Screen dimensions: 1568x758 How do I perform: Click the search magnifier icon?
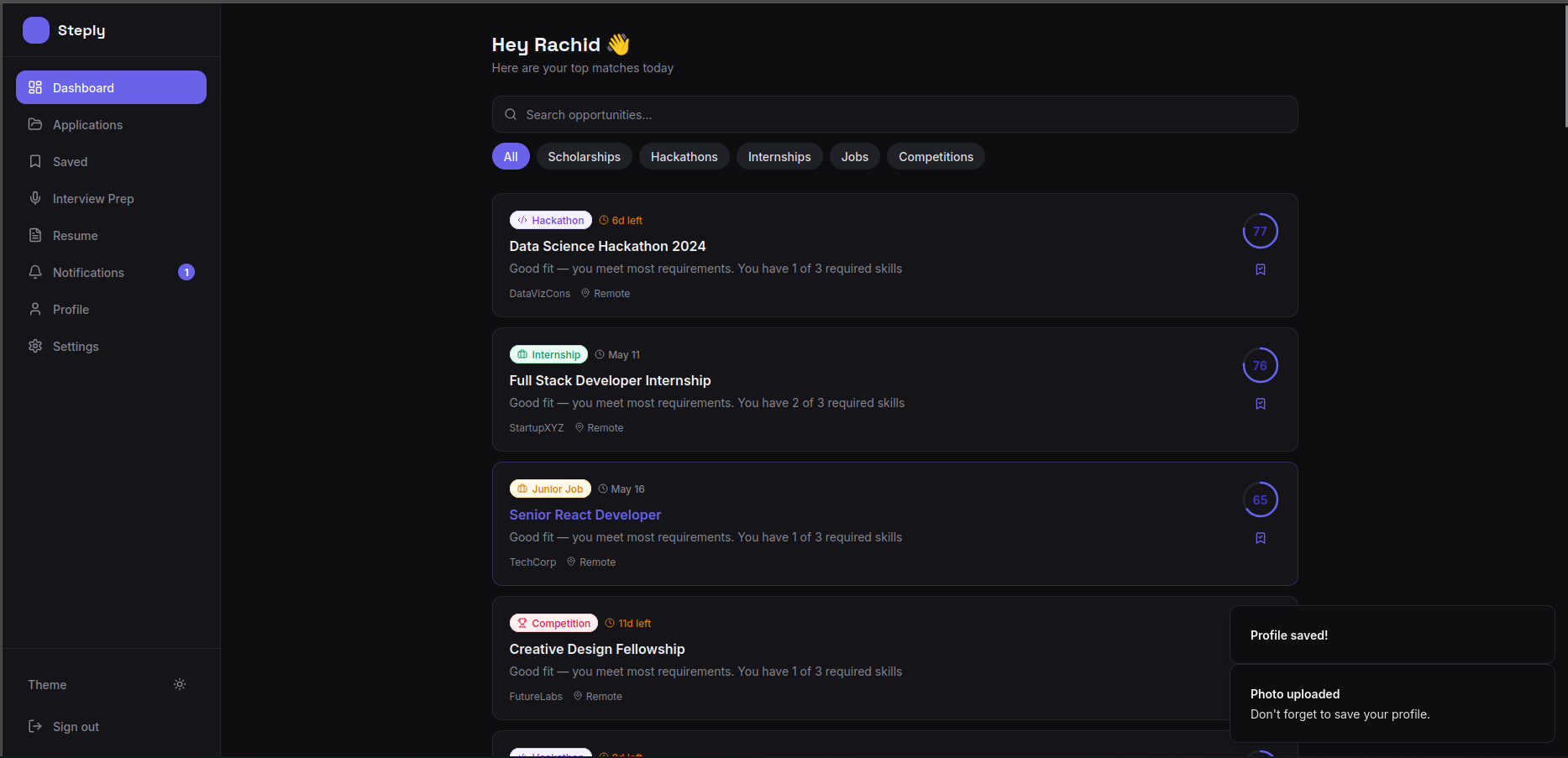511,114
